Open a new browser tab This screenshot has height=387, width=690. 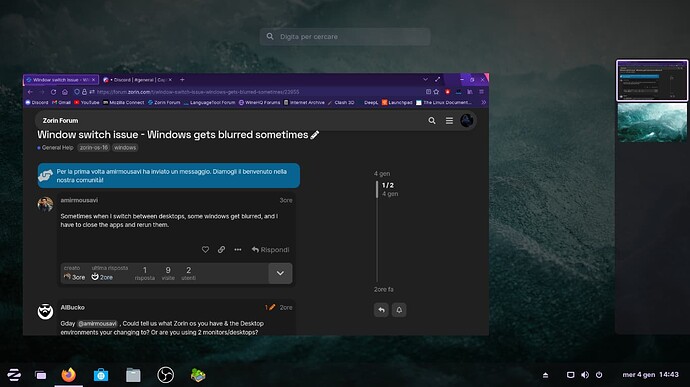click(182, 80)
